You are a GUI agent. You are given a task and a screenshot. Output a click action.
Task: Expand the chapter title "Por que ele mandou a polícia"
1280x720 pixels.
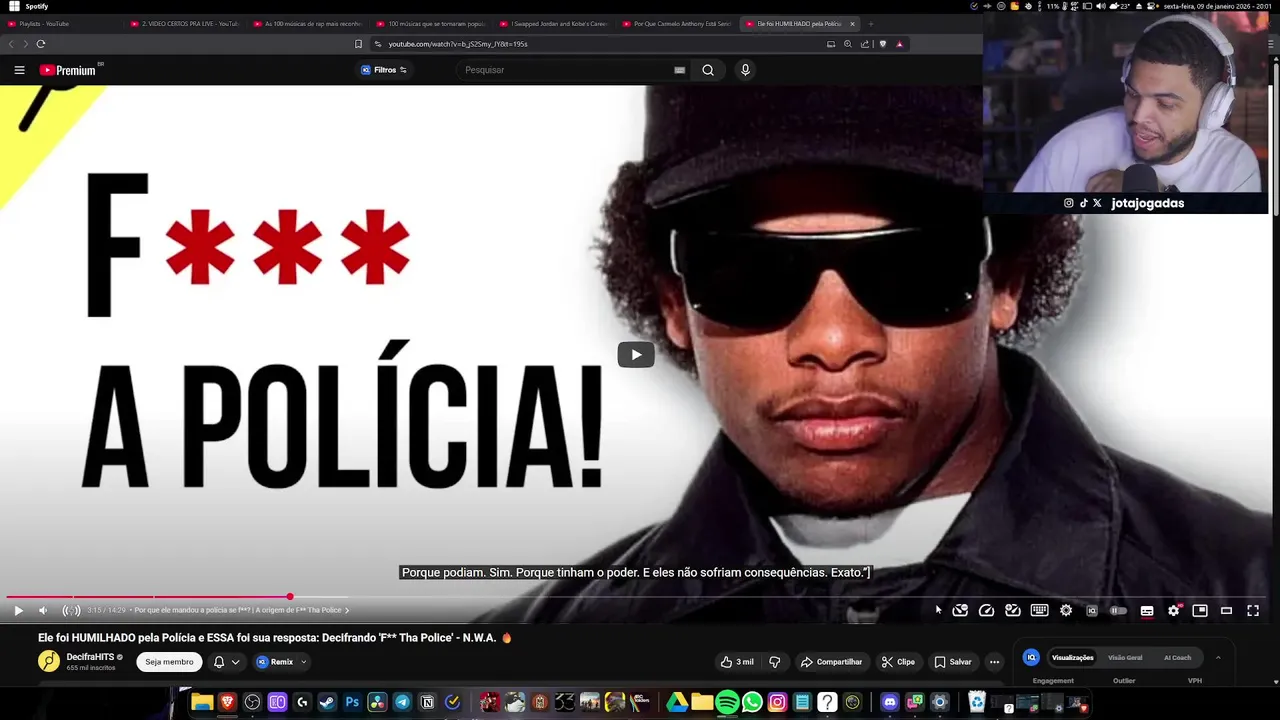(241, 610)
